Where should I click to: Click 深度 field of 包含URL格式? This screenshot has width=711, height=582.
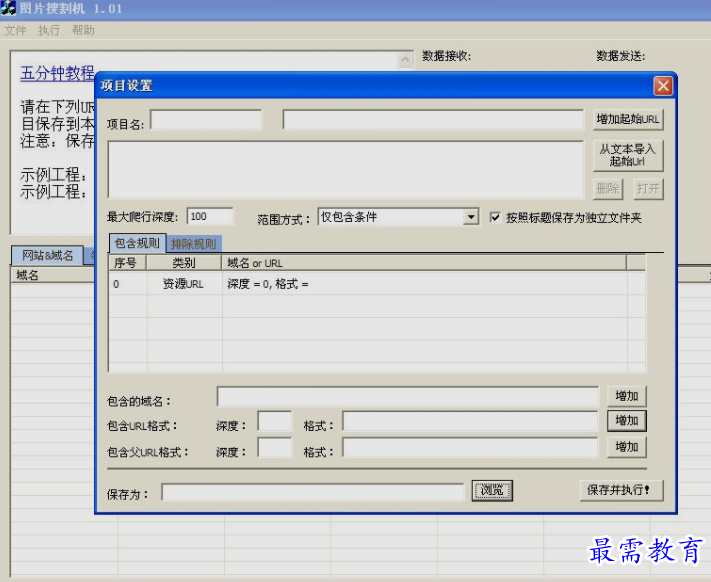click(x=275, y=421)
